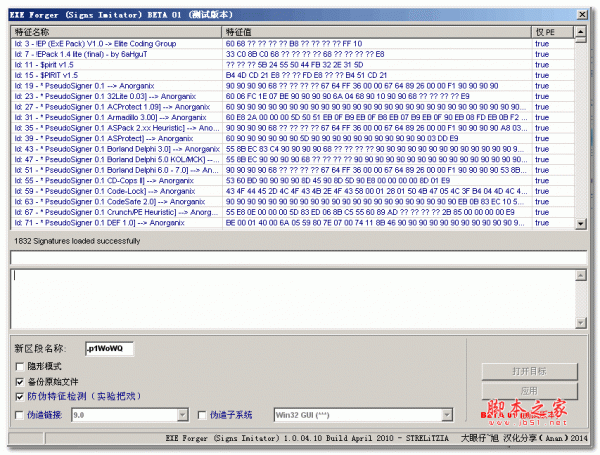This screenshot has width=600, height=455.
Task: Click signature value 60 68 ?? ?? ?? ?? B8
Action: [294, 44]
